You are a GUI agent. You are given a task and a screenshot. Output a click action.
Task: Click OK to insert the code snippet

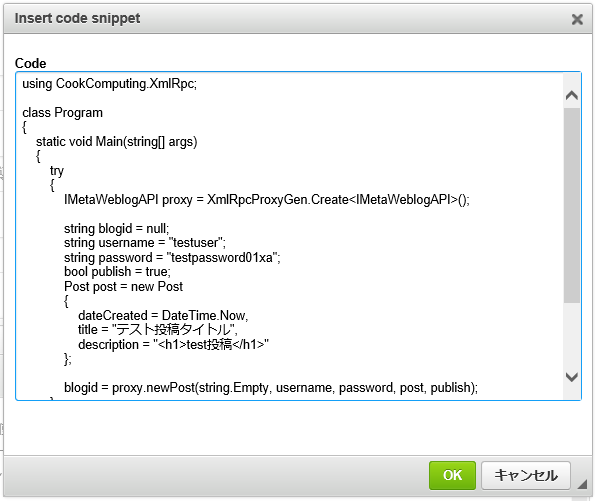[452, 475]
